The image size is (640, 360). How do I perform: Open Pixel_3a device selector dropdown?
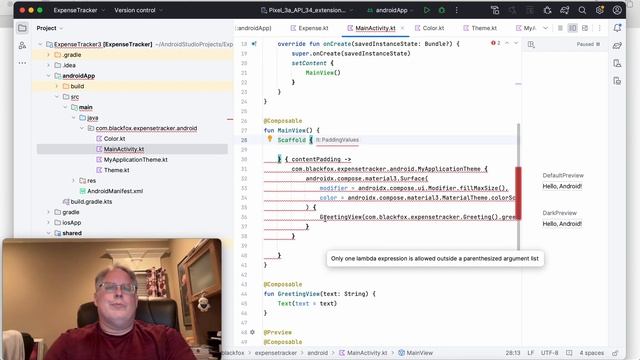pyautogui.click(x=307, y=10)
